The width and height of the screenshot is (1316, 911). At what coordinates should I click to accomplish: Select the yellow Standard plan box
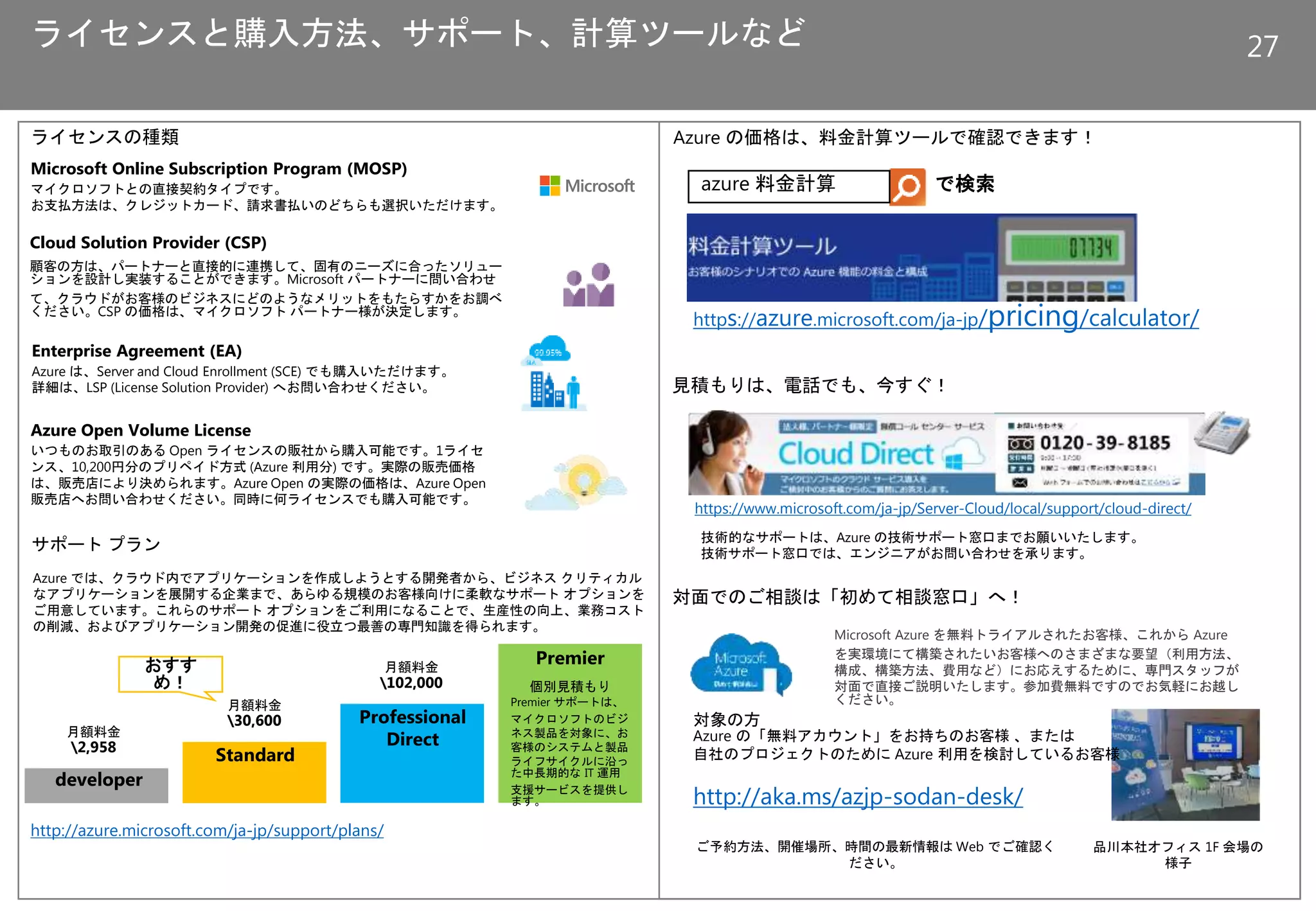(254, 772)
